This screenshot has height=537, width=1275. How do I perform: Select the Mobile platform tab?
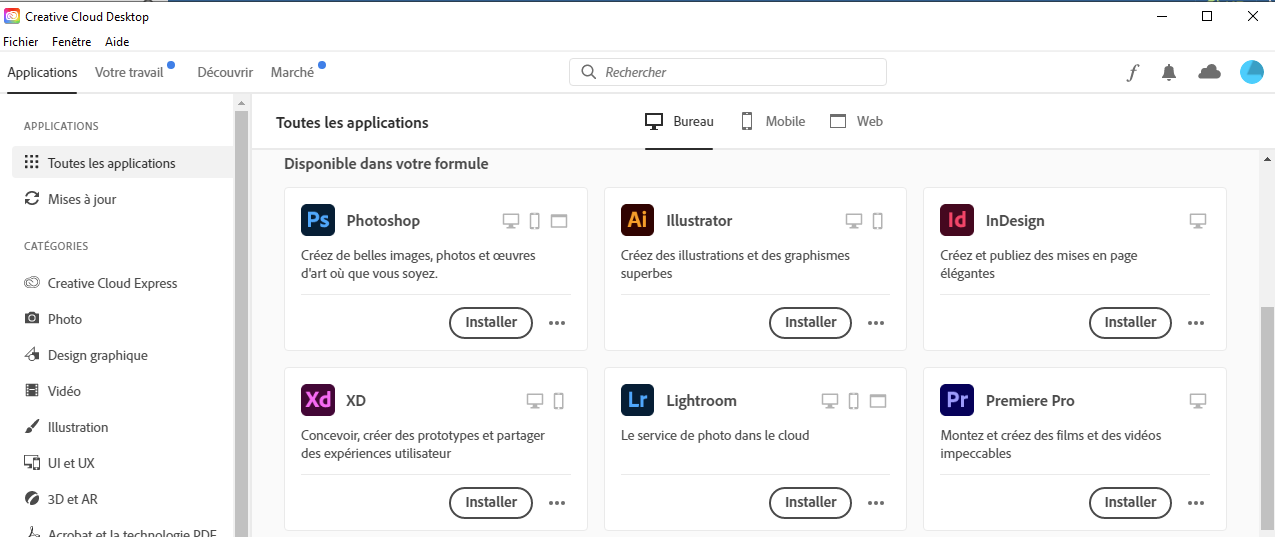(x=772, y=121)
